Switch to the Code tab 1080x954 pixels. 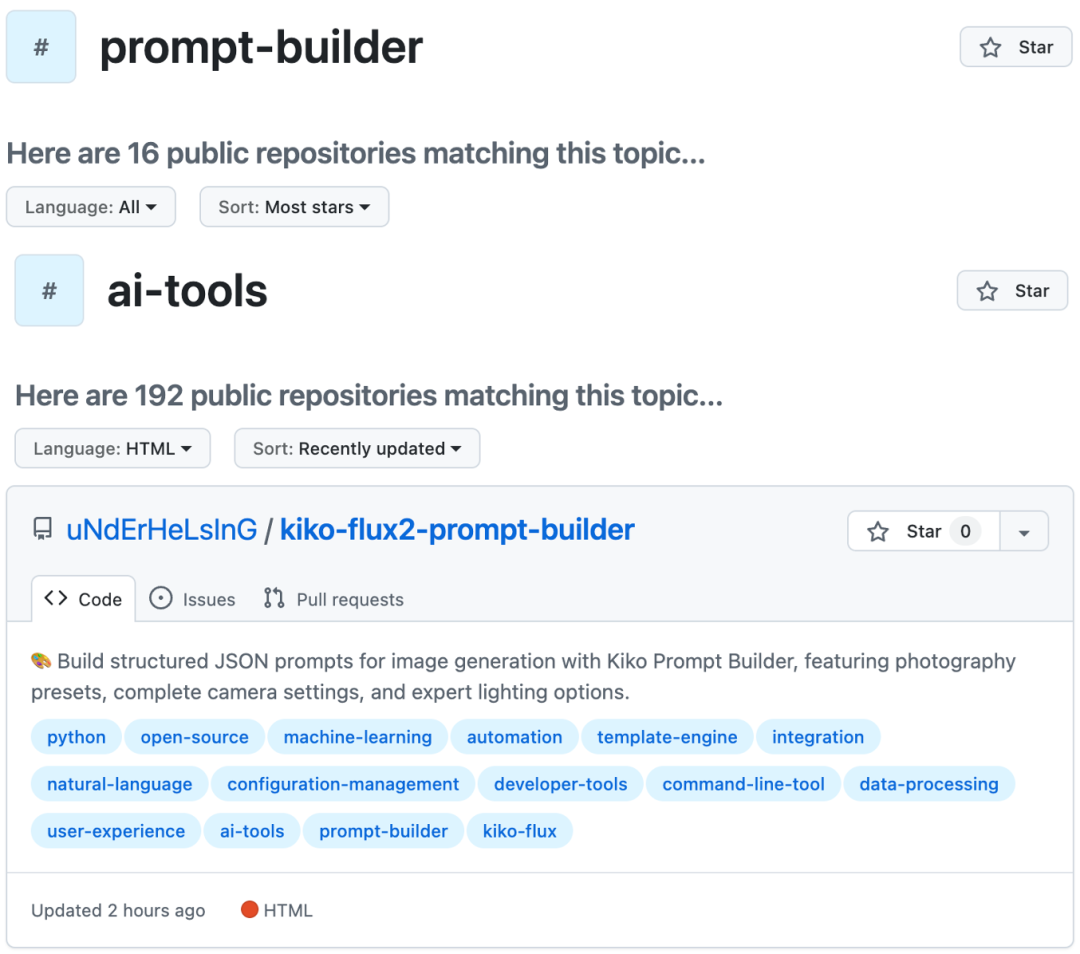[84, 599]
